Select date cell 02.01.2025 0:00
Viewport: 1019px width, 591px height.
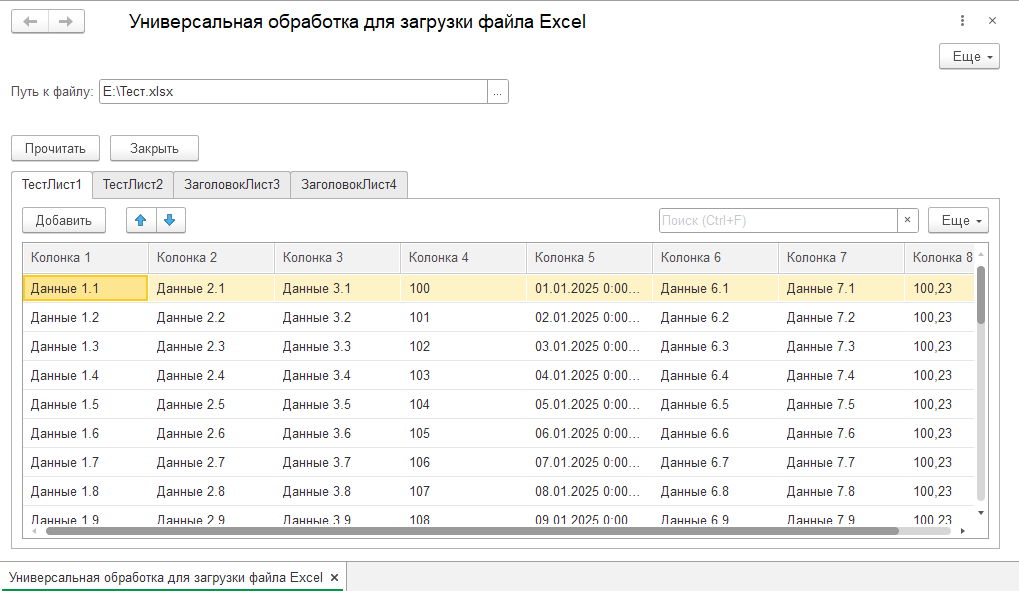[589, 317]
